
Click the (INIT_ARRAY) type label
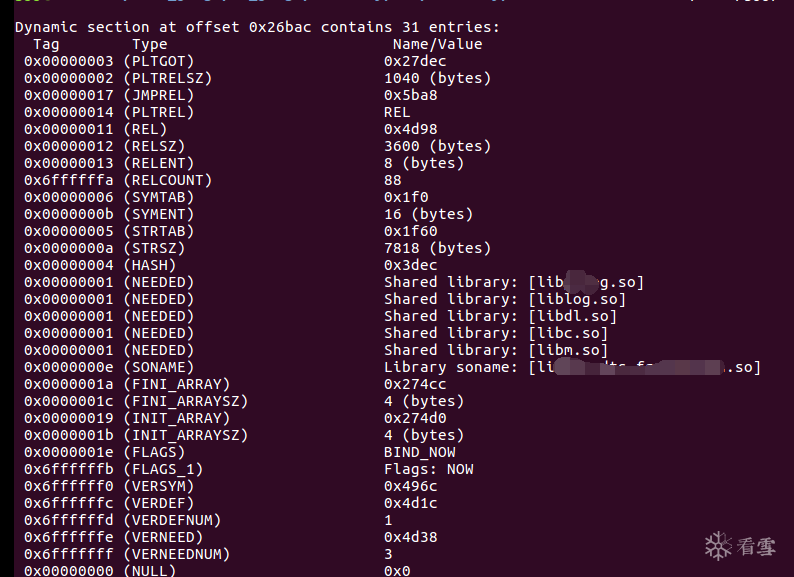176,418
